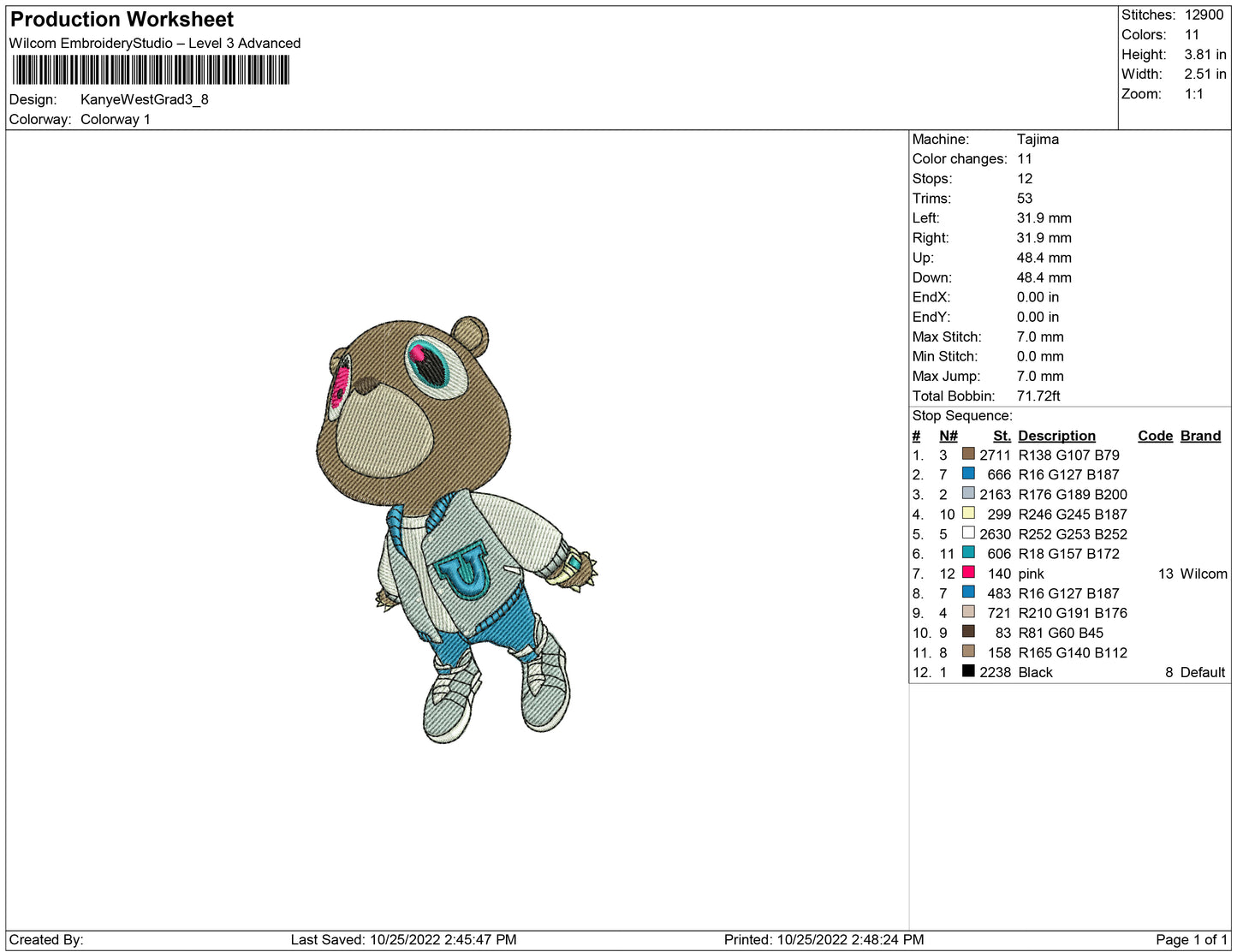Select the stitch total "12900"
The width and height of the screenshot is (1237, 952).
pos(1204,15)
